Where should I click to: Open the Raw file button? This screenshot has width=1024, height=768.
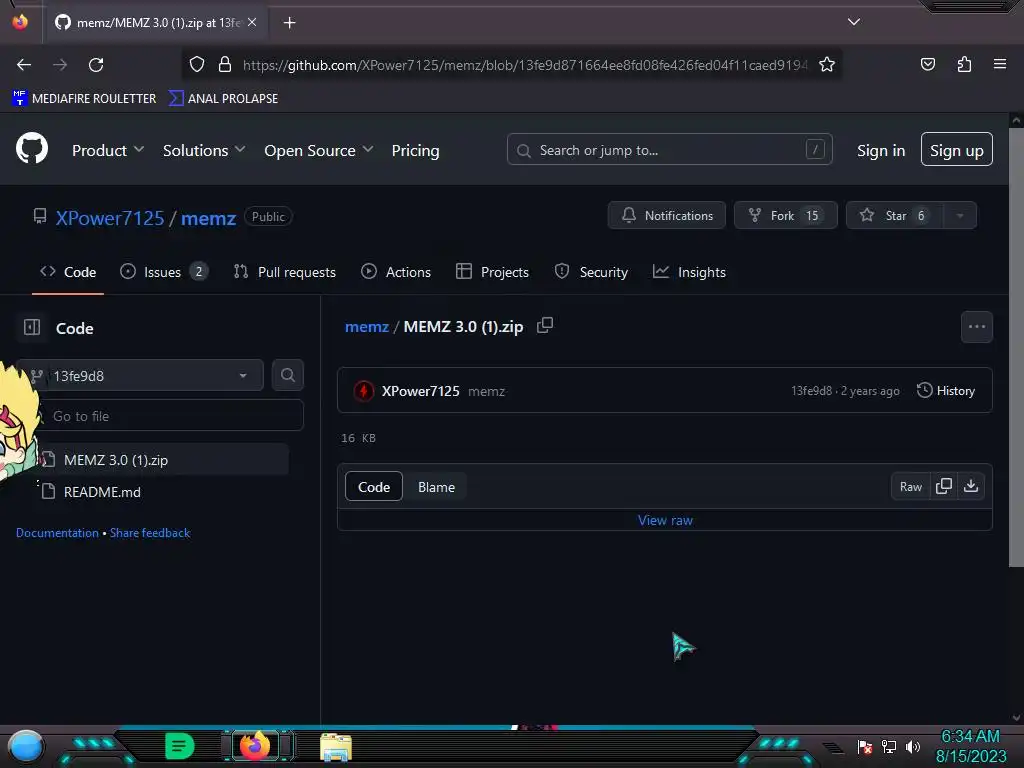910,487
